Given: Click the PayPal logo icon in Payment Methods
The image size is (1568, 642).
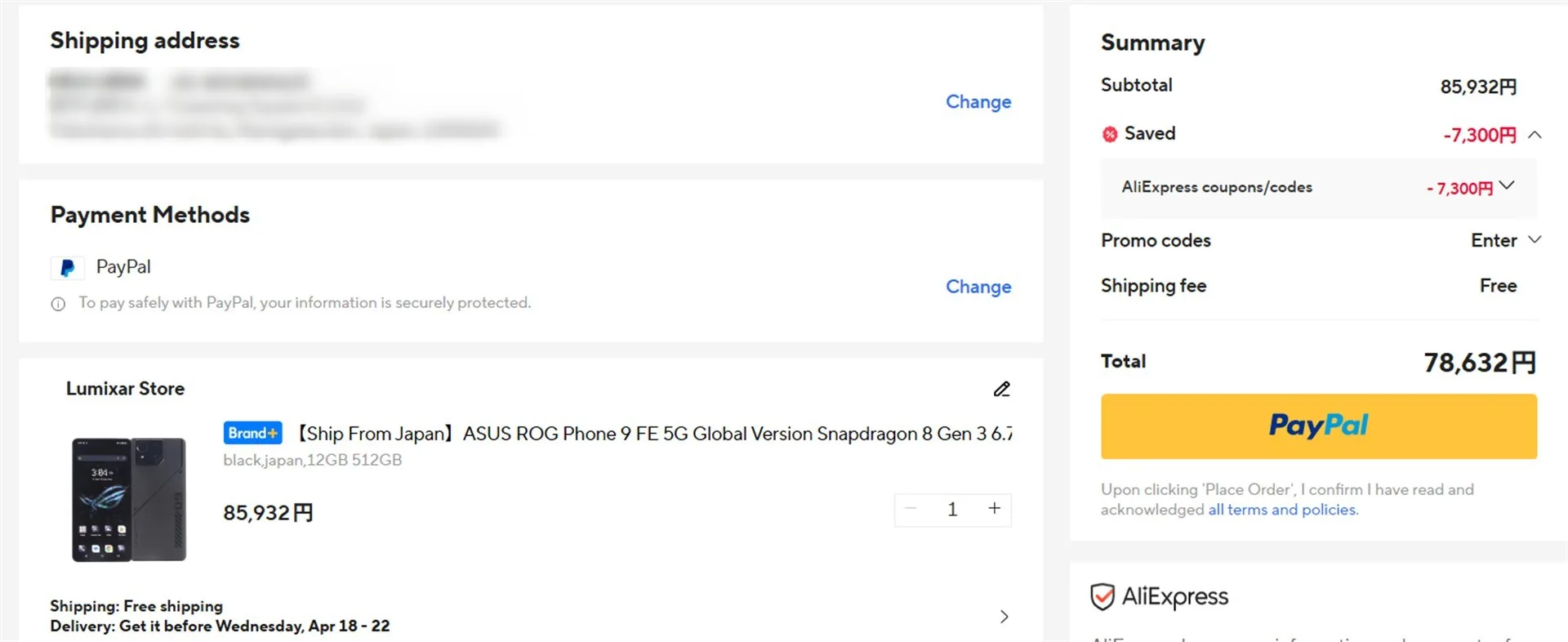Looking at the screenshot, I should tap(68, 268).
